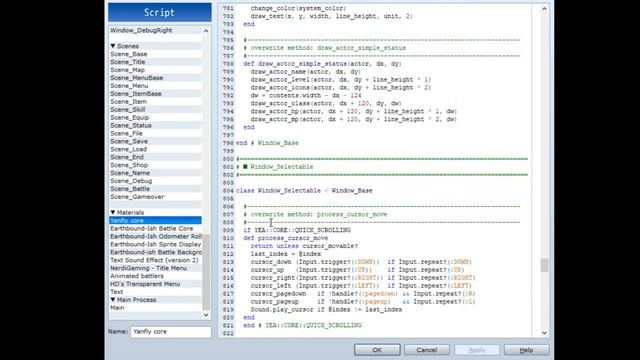
Task: Select the Scene_File script
Action: tap(156, 133)
